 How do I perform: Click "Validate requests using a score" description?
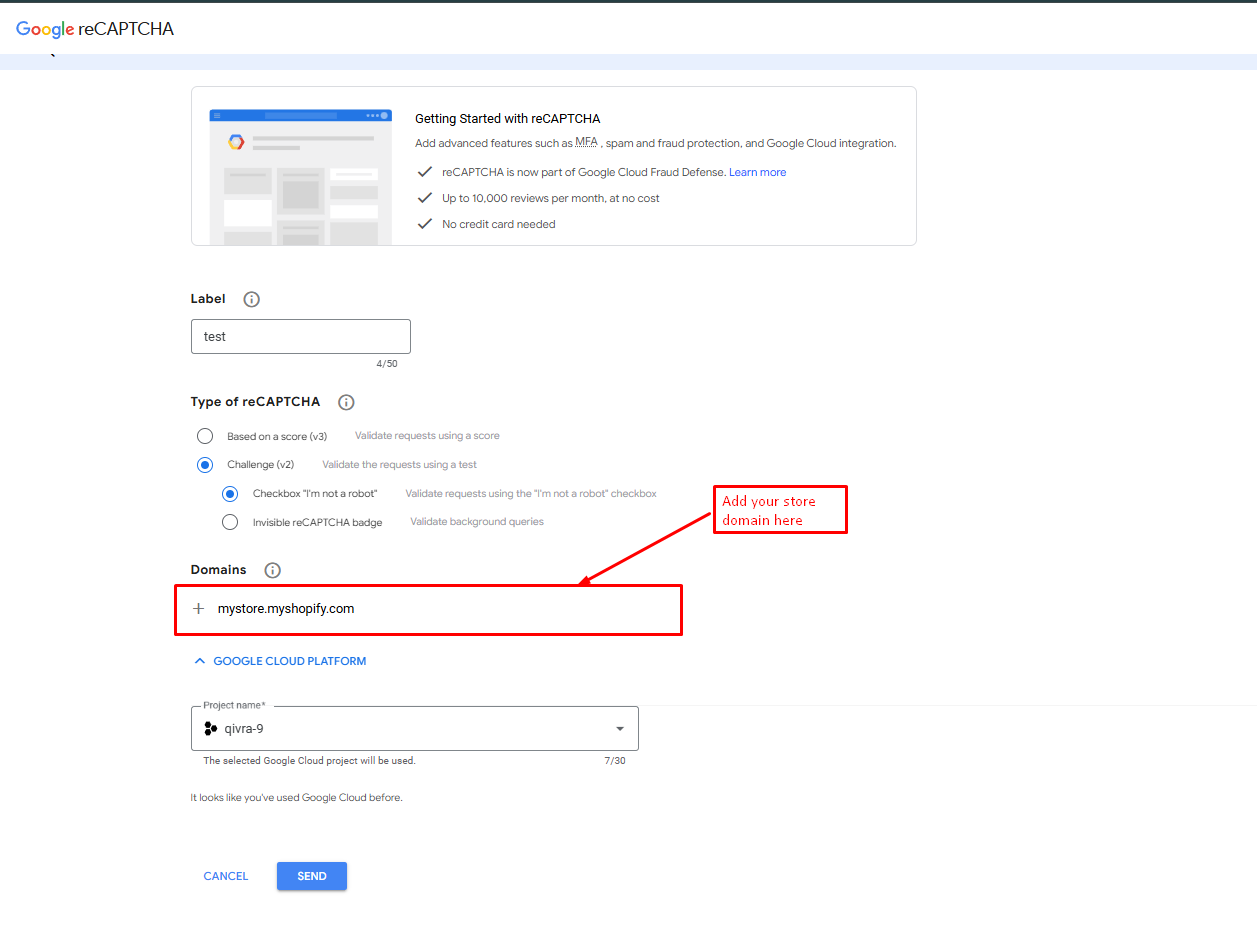point(427,436)
